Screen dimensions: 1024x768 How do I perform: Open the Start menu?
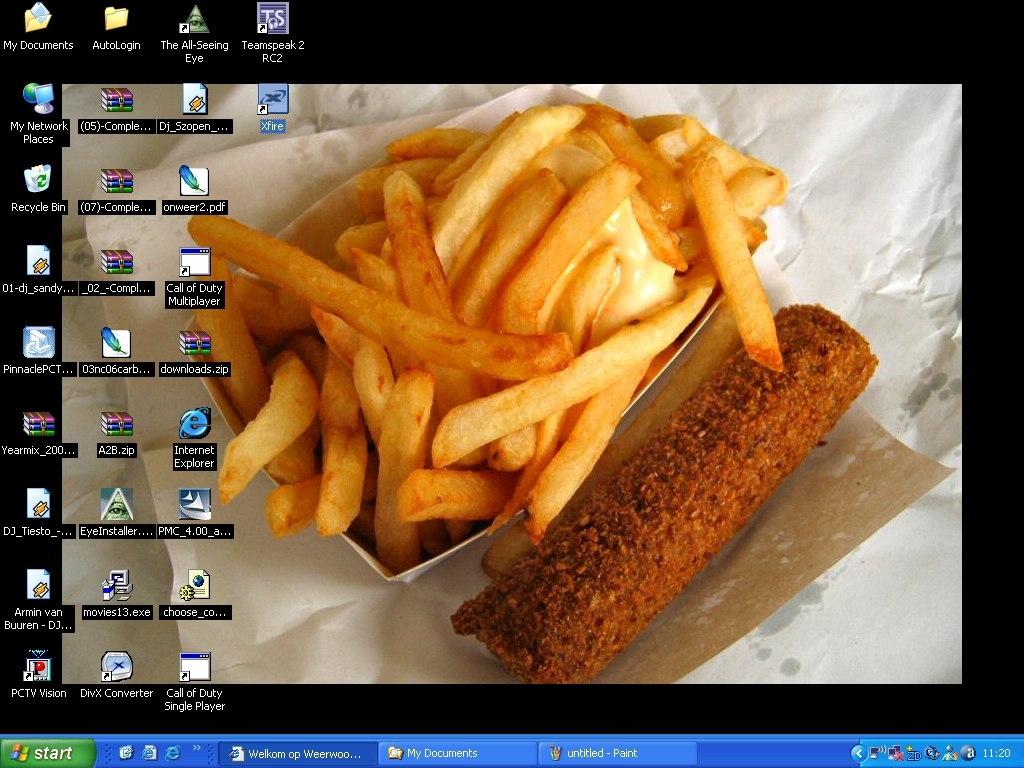coord(47,753)
